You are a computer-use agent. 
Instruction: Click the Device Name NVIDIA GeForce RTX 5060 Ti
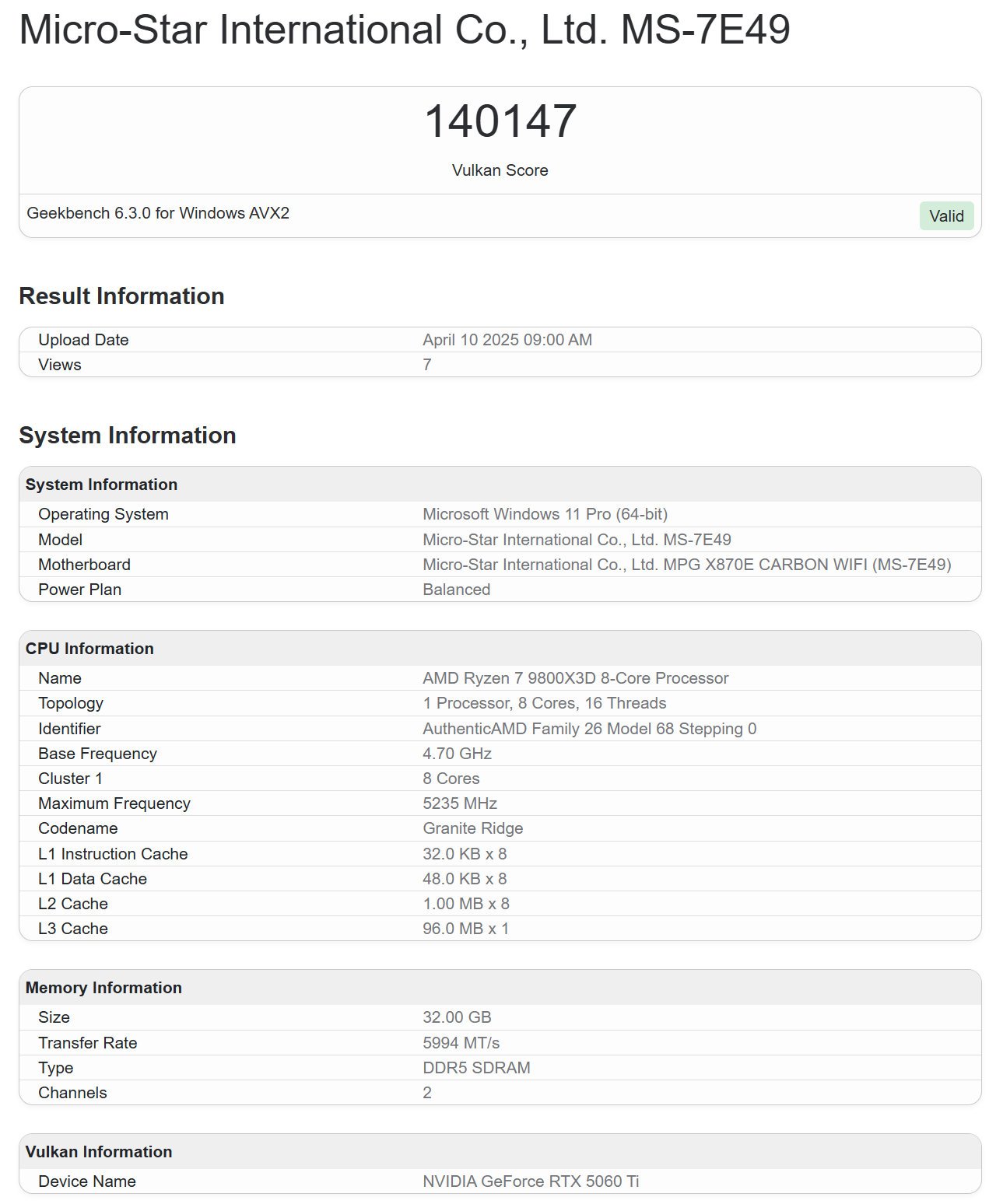point(531,1180)
